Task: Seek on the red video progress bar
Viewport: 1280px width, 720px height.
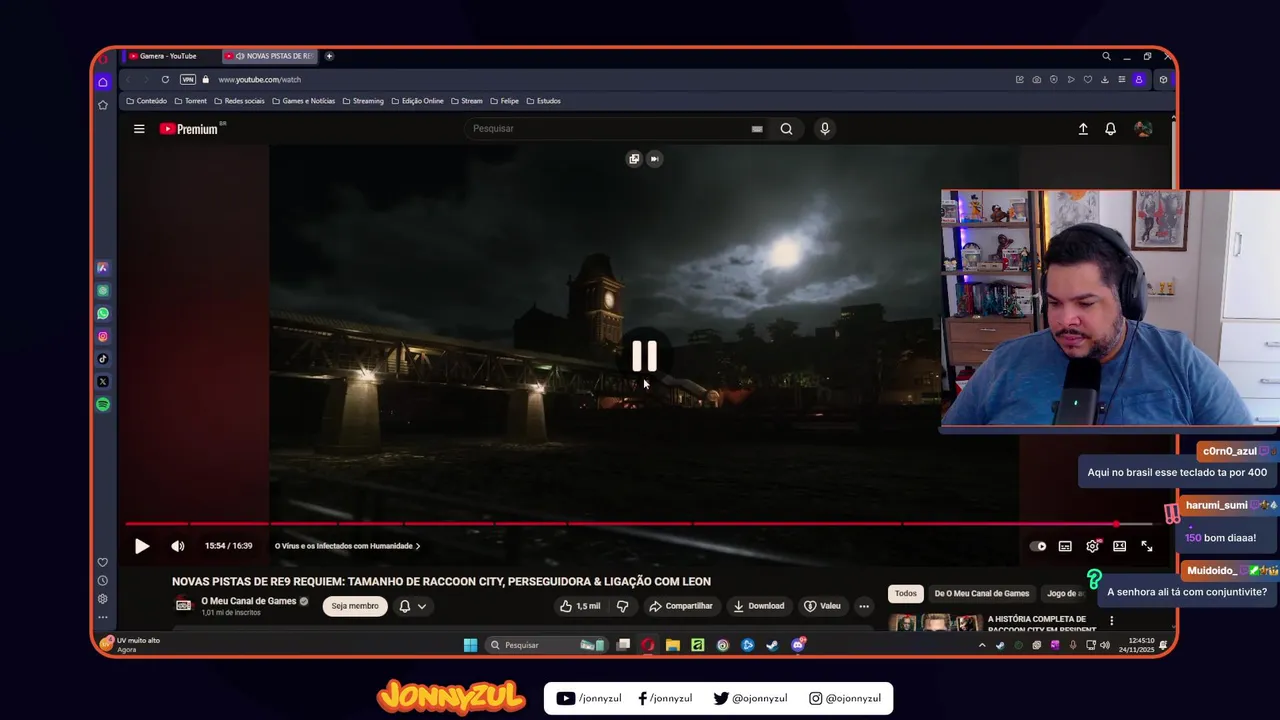Action: point(638,524)
